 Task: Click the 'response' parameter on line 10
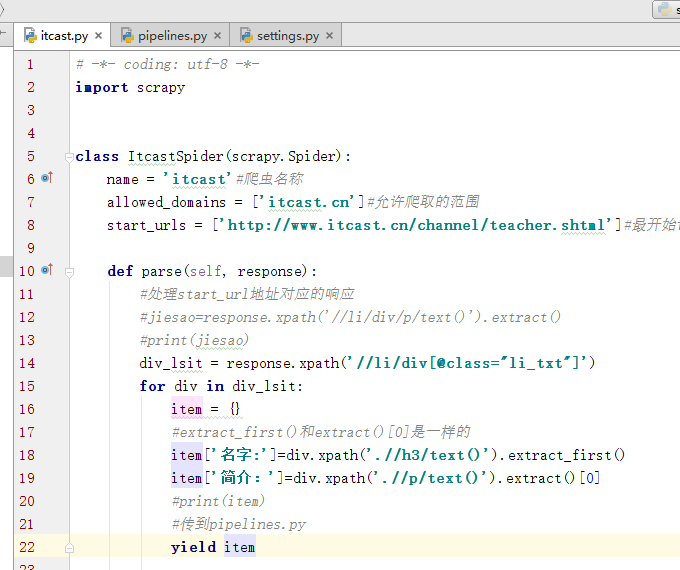[x=272, y=272]
